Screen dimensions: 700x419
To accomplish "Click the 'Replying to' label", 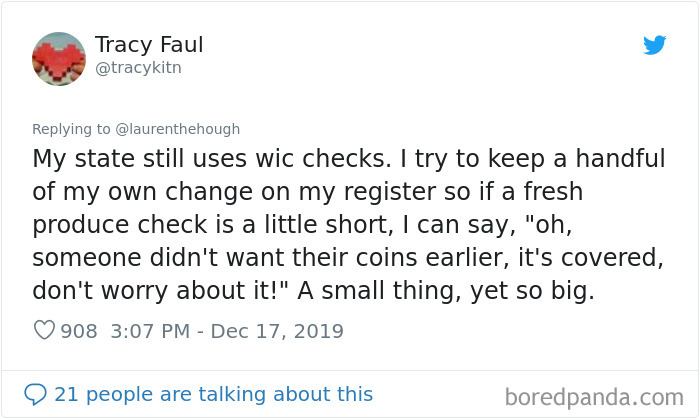I will point(71,129).
